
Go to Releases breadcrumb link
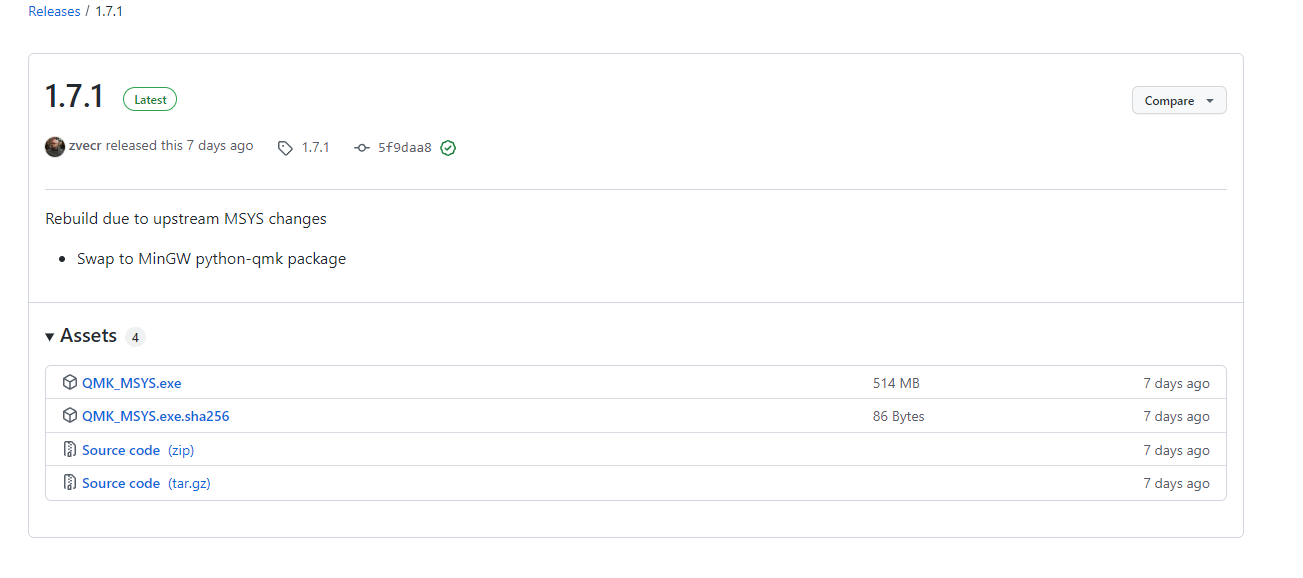54,12
